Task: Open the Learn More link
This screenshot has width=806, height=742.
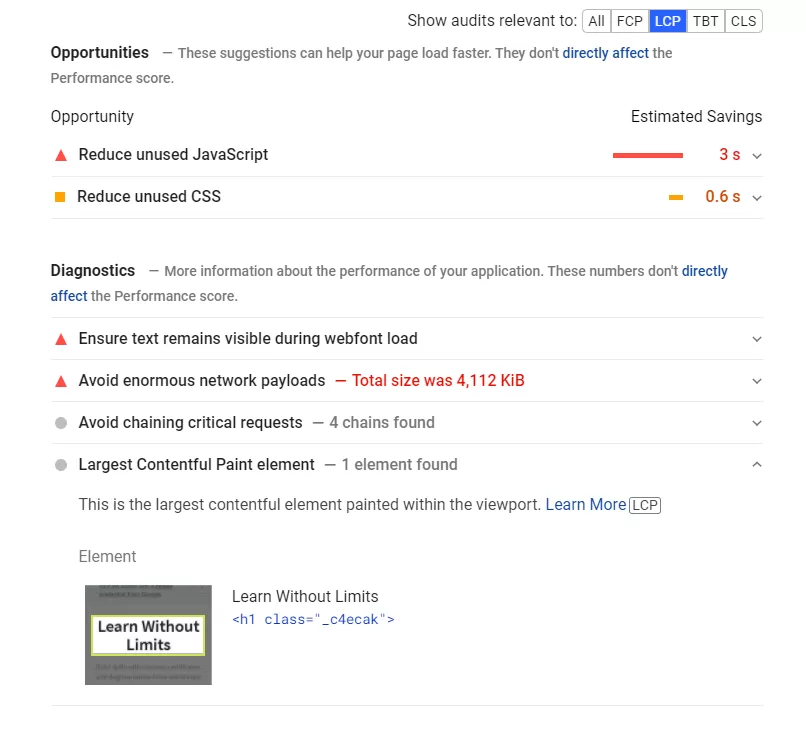Action: (585, 505)
